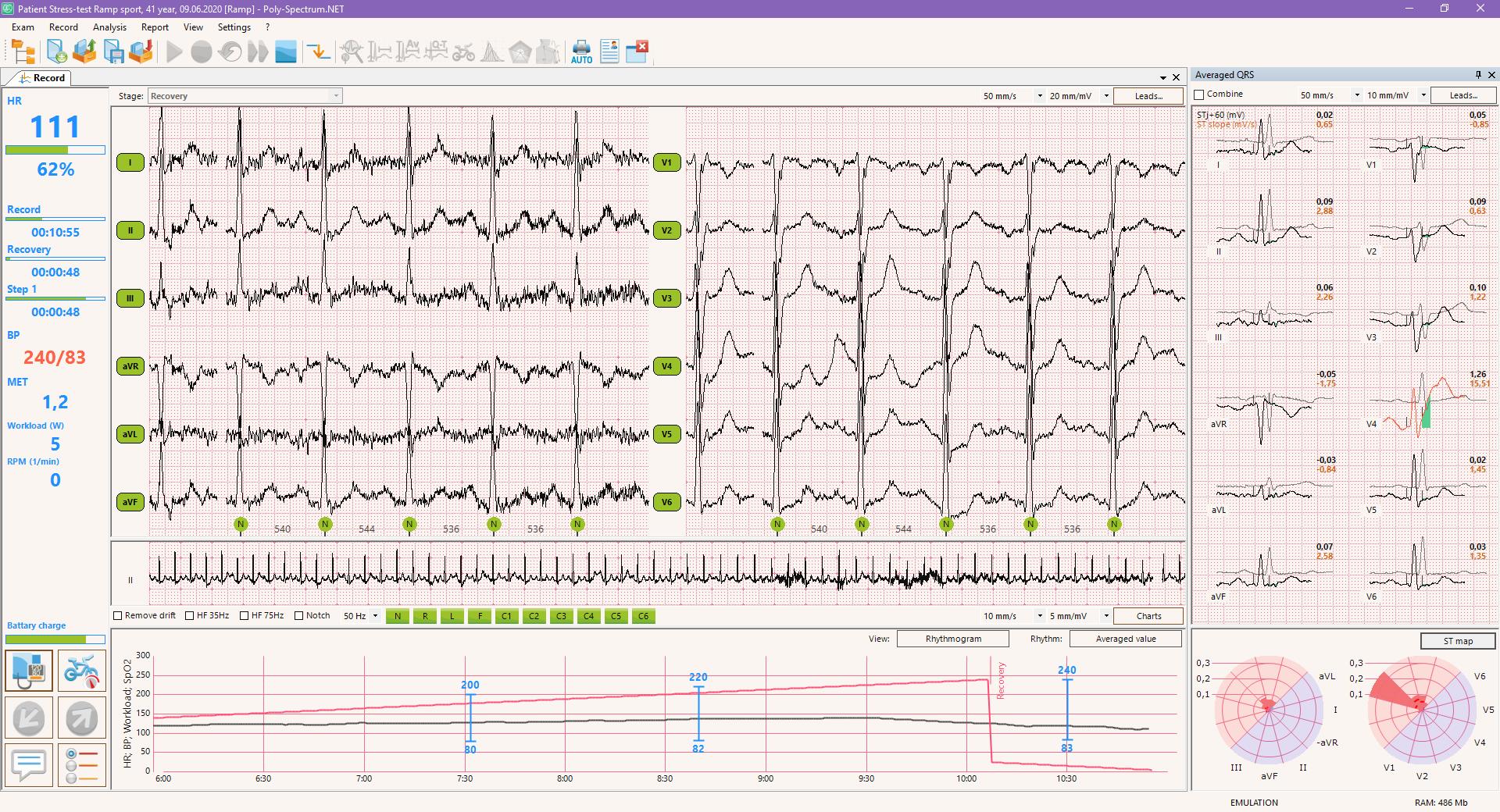Pin the Averaged QRS panel
Image resolution: width=1500 pixels, height=812 pixels.
1478,75
